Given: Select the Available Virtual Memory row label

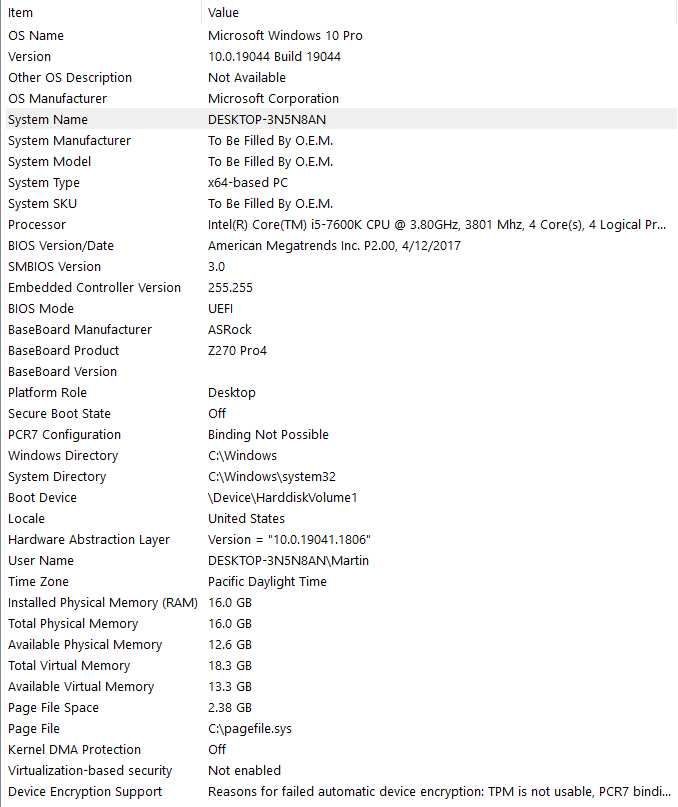Looking at the screenshot, I should click(x=81, y=687).
